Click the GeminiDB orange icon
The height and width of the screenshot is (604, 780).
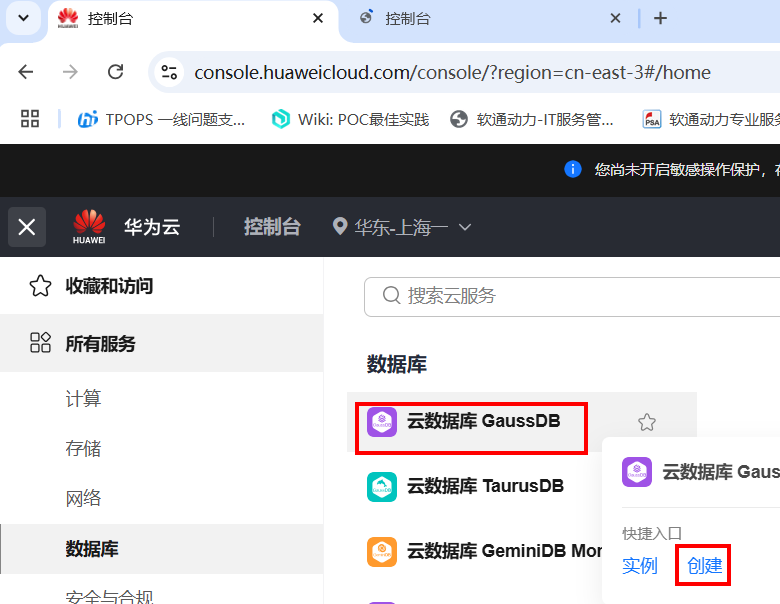click(x=382, y=552)
